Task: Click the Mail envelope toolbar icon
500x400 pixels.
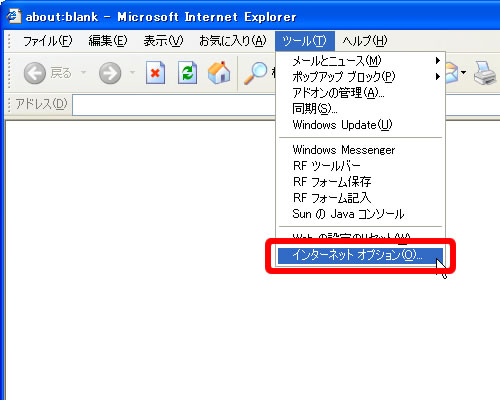Action: click(x=453, y=73)
